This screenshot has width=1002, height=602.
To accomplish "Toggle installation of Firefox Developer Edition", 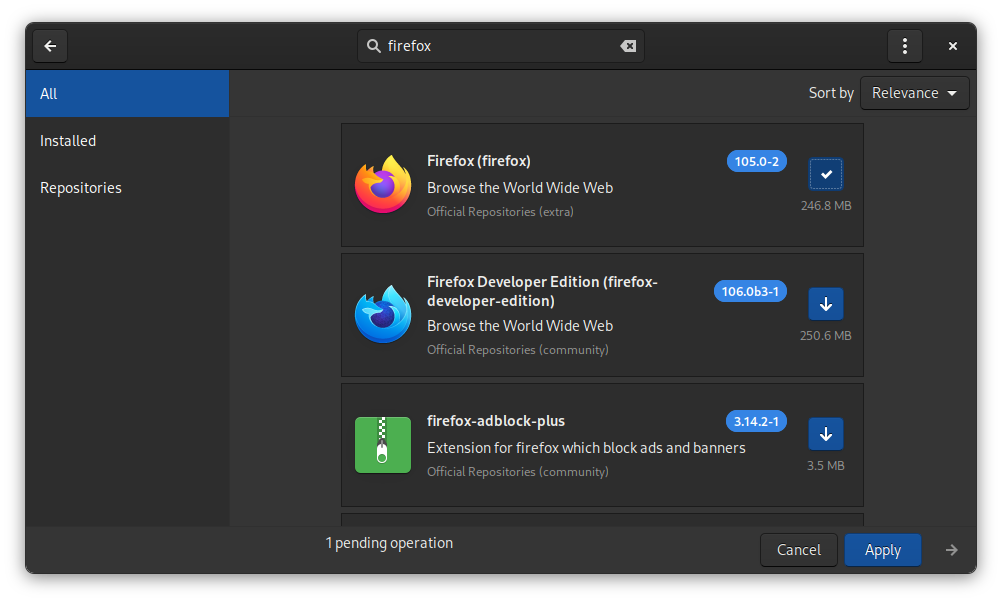I will 825,303.
